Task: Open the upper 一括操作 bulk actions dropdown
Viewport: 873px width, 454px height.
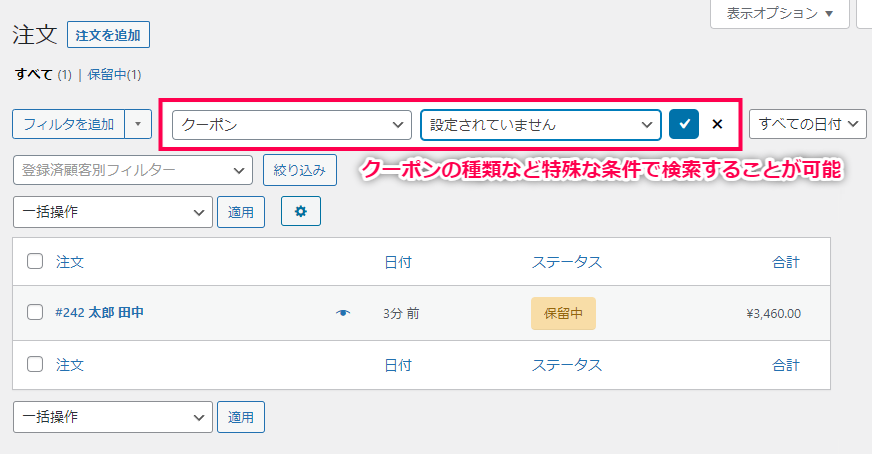Action: pos(112,212)
